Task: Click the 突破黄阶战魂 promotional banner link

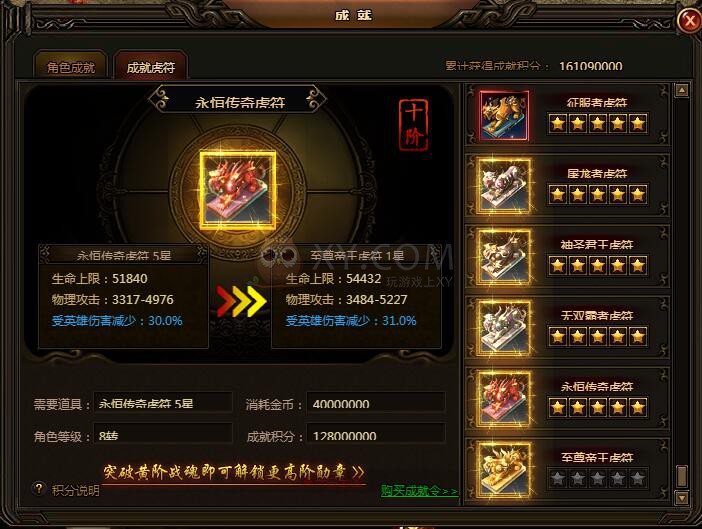Action: 234,473
